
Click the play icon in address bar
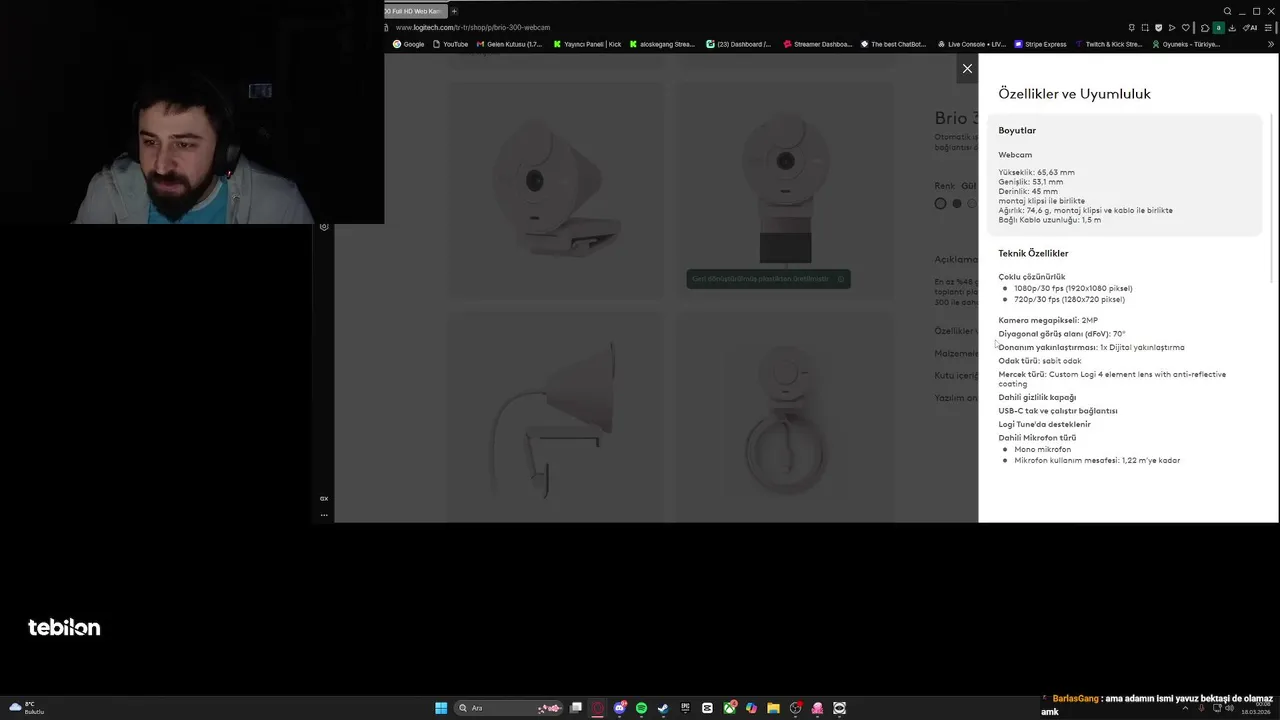1172,27
